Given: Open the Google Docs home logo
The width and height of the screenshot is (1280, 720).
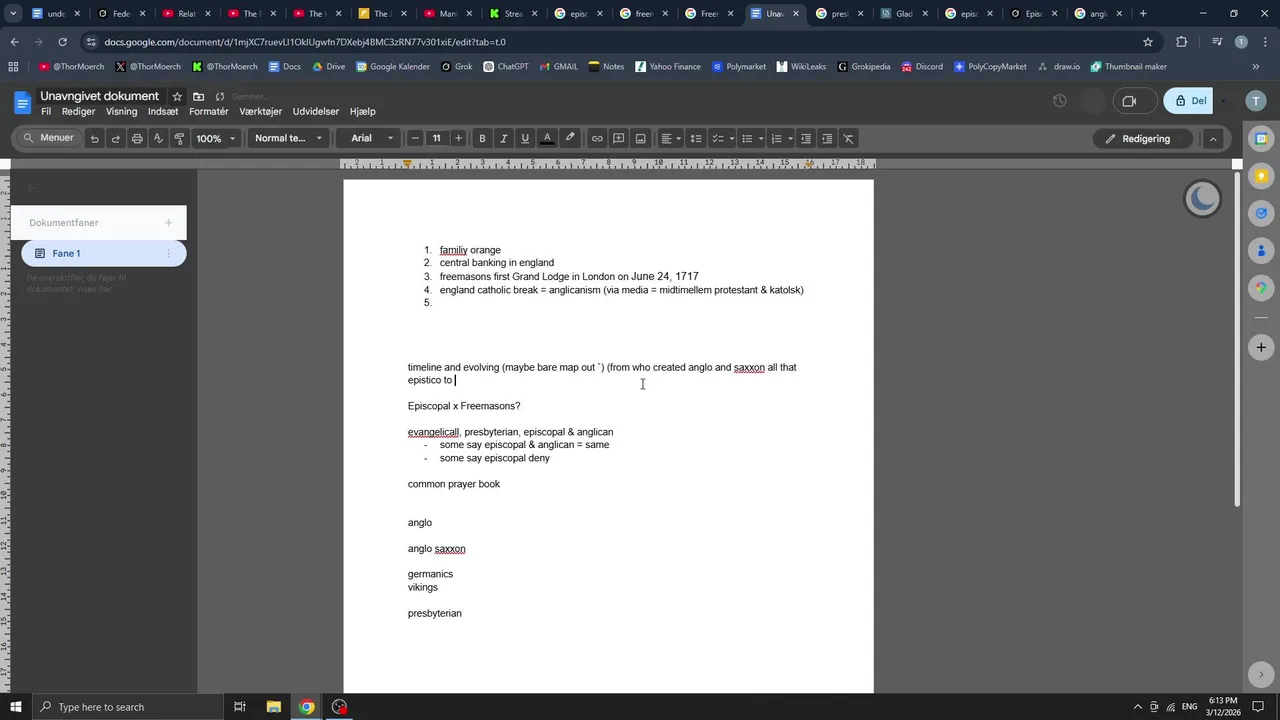Looking at the screenshot, I should coord(22,102).
